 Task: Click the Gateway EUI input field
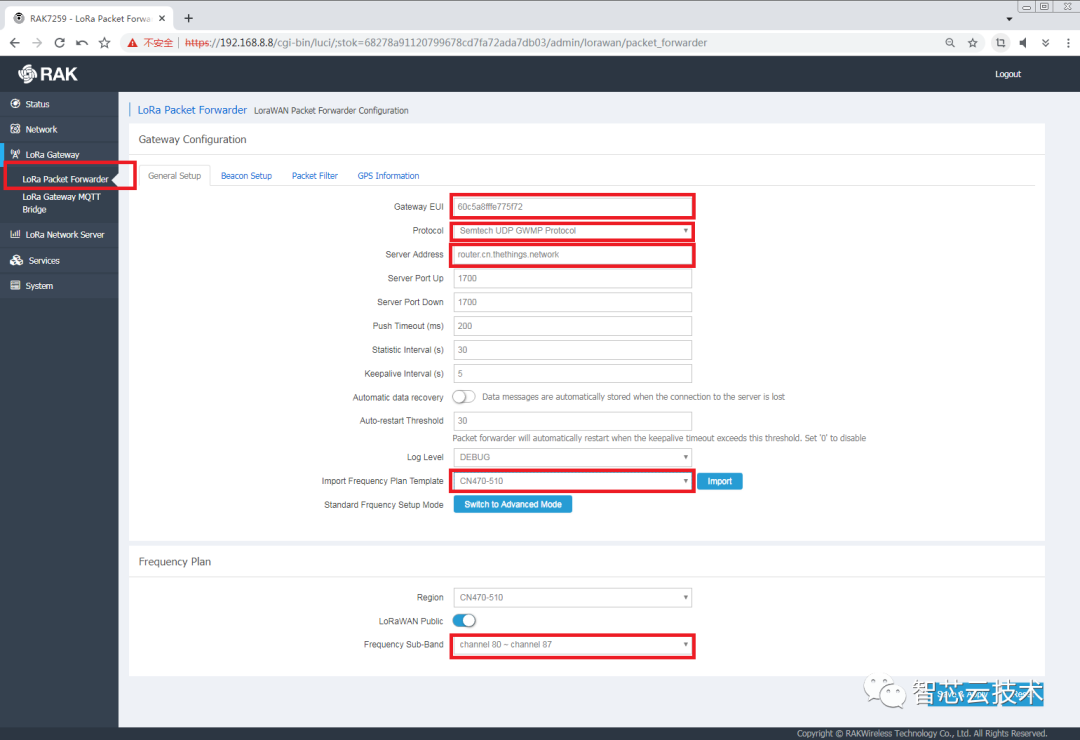click(x=572, y=207)
